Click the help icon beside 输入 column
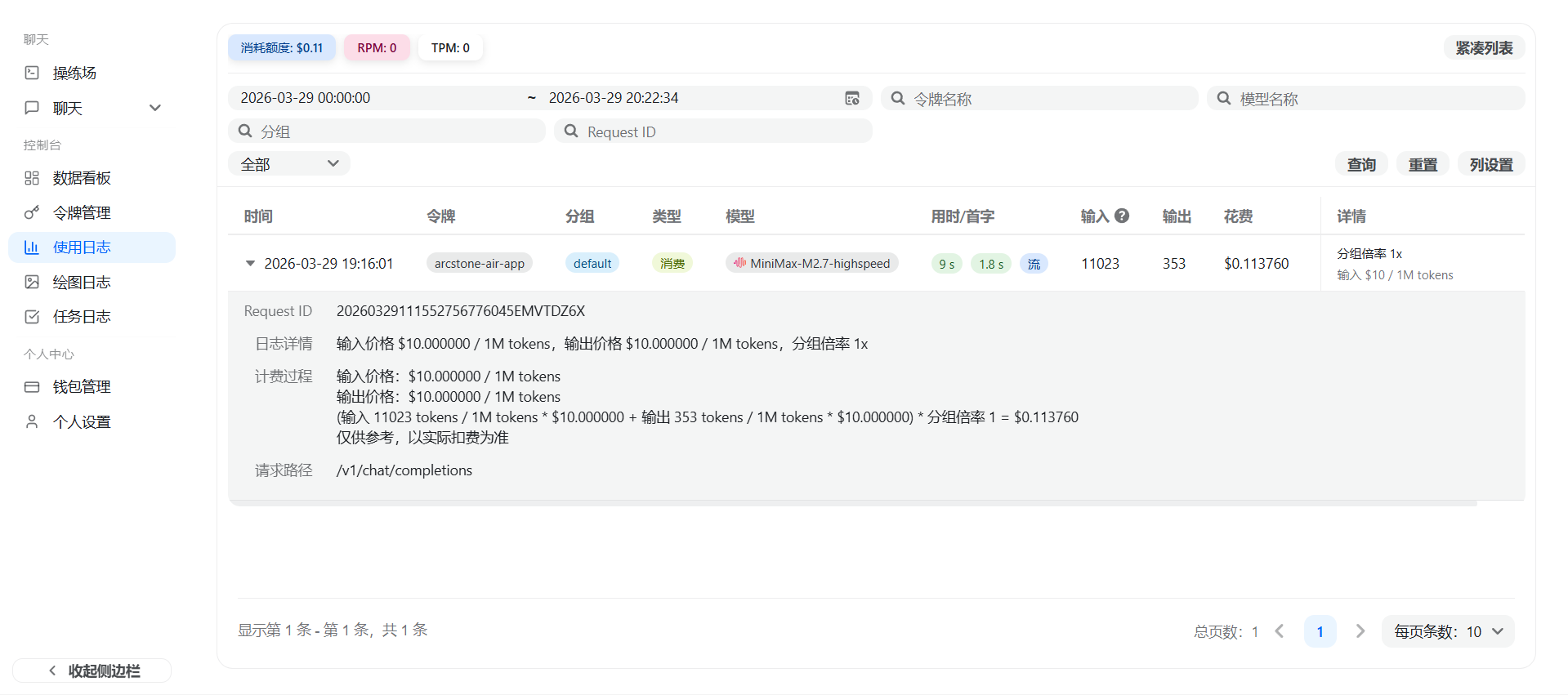The width and height of the screenshot is (1568, 695). click(x=1122, y=216)
